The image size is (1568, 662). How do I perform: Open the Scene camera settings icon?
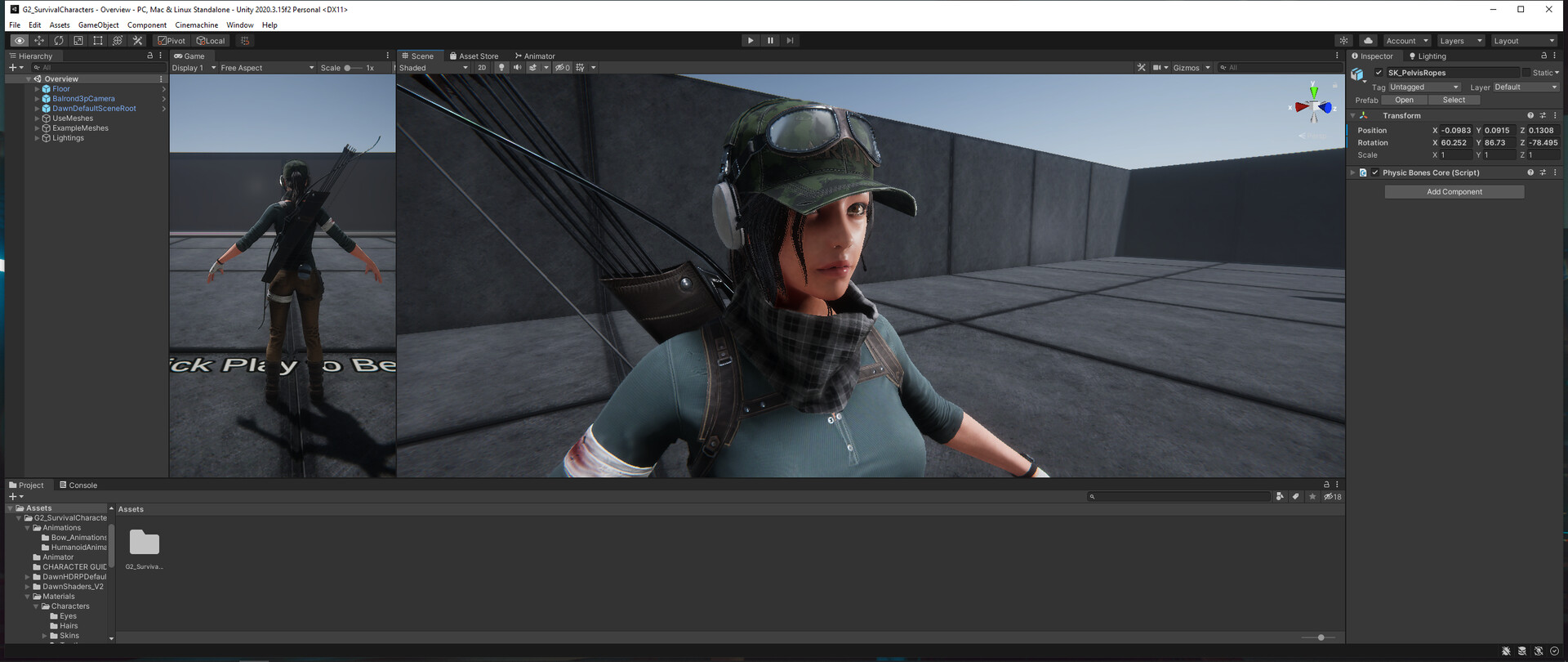(x=1157, y=68)
